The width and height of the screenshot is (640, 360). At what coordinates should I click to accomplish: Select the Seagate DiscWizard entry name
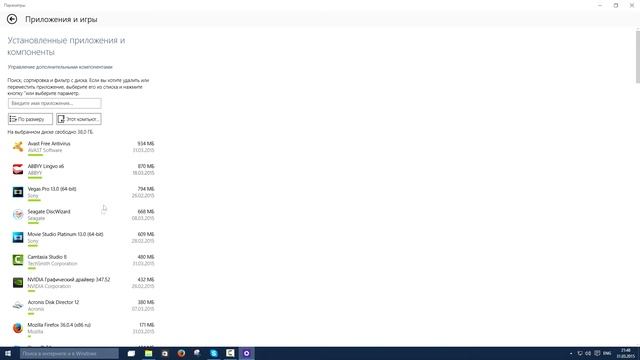point(49,211)
